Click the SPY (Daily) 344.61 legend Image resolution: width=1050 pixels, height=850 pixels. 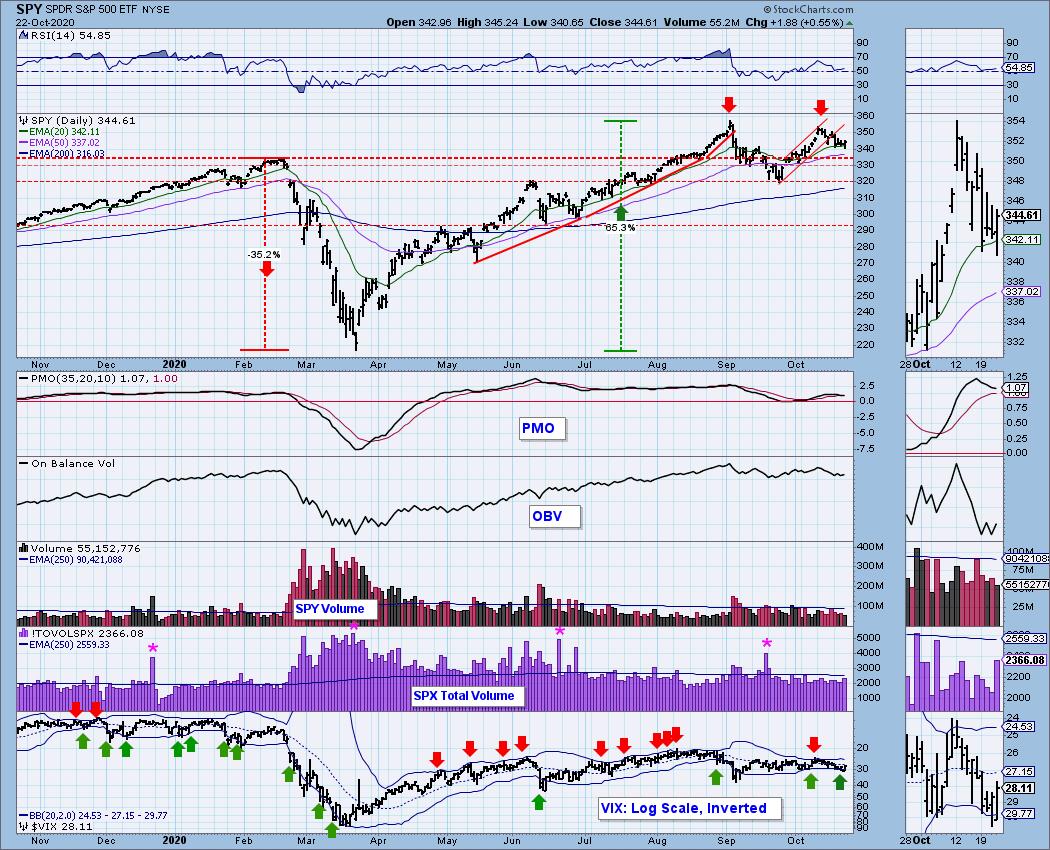point(83,121)
